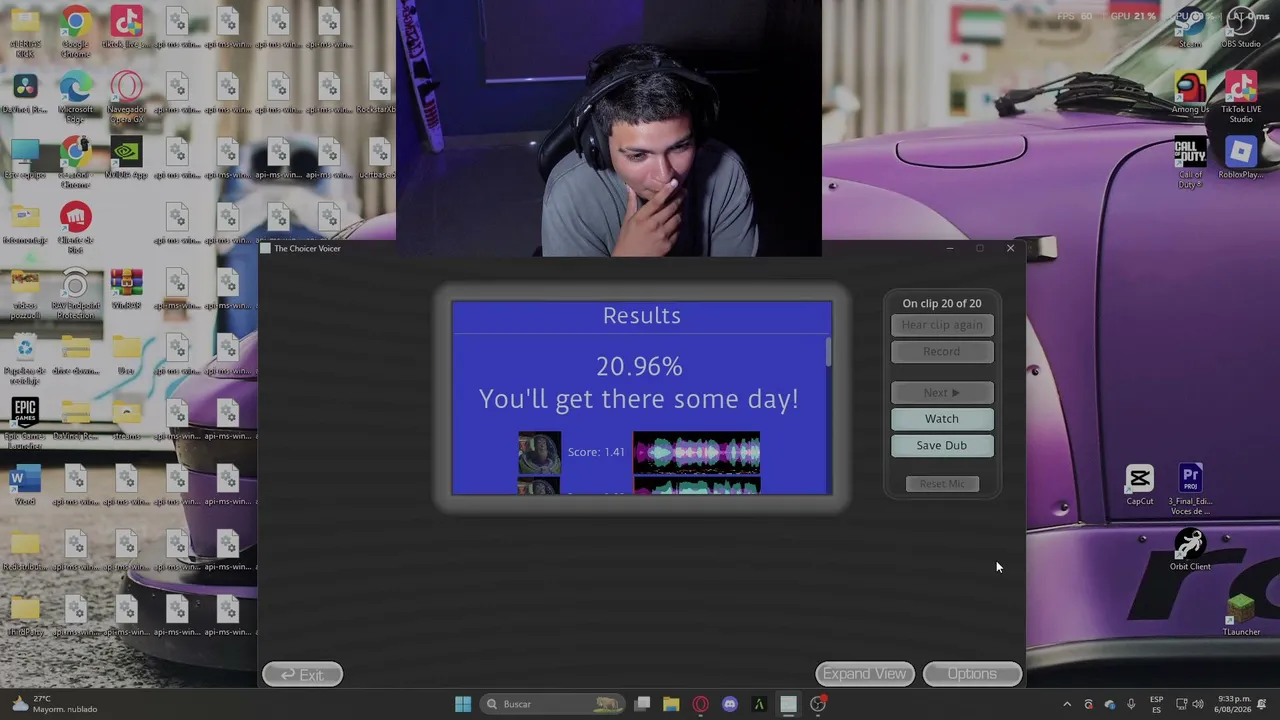Select the RAV Endpoint Protection icon

[x=75, y=294]
